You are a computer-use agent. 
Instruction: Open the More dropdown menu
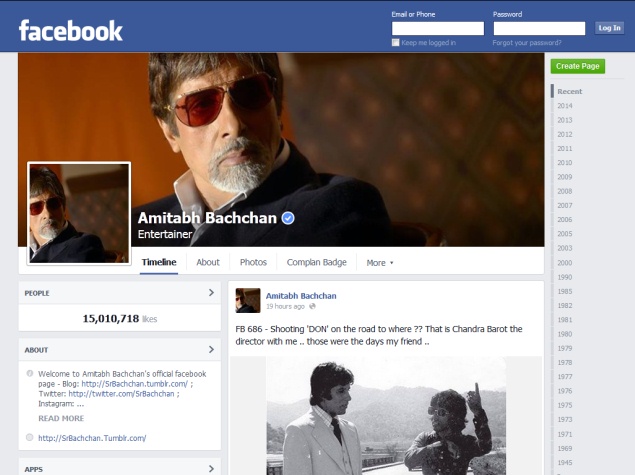[379, 263]
